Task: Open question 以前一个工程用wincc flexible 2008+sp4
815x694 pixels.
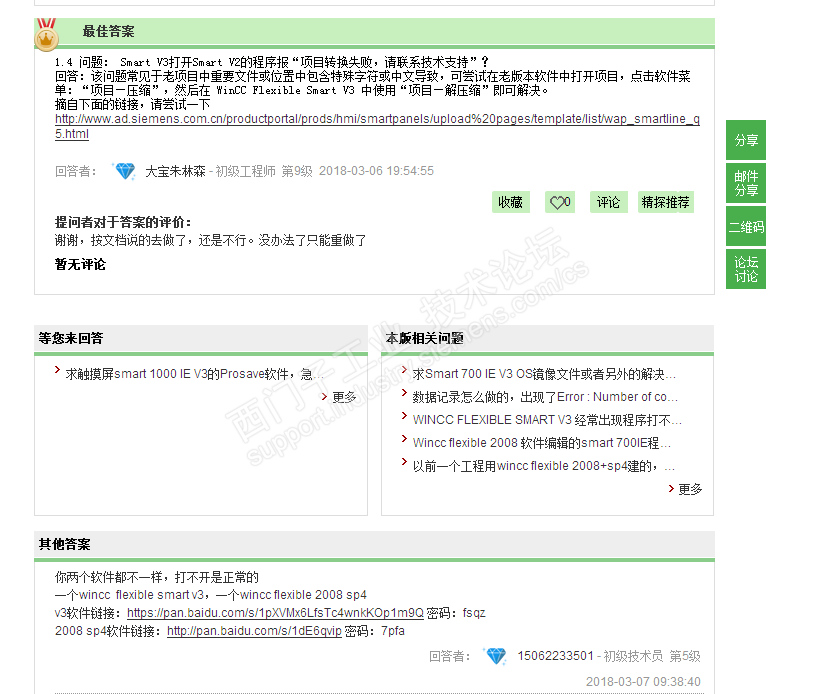Action: coord(544,466)
